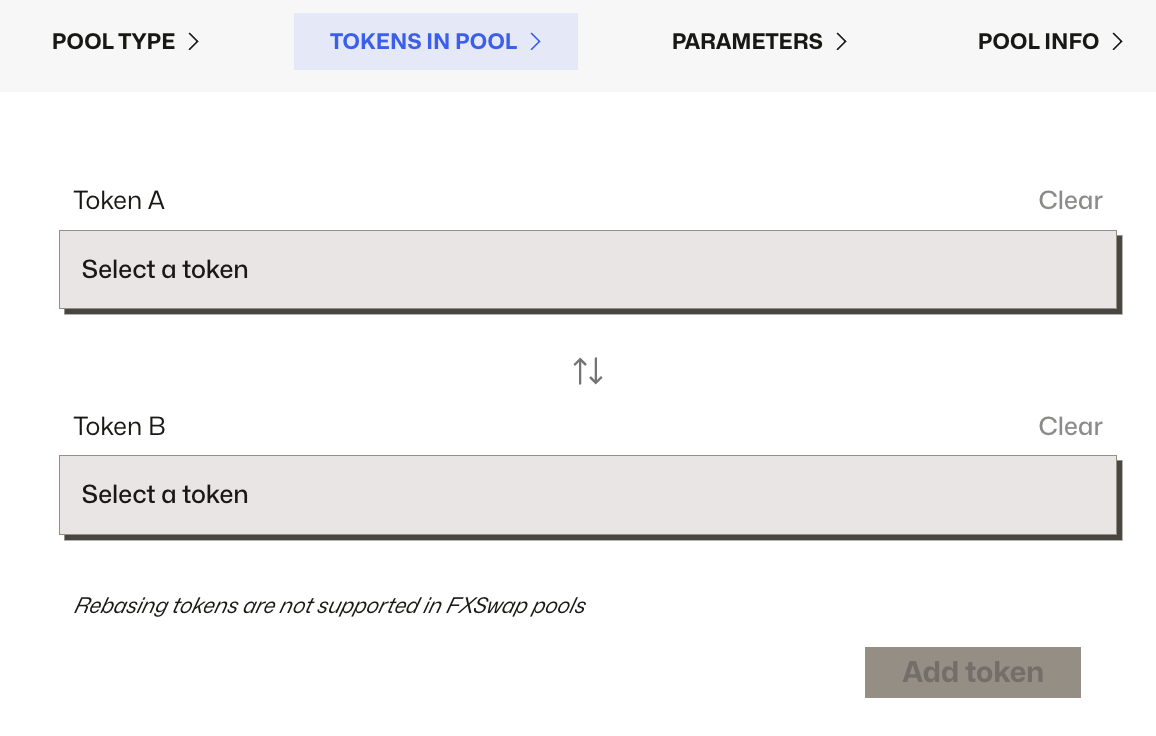Viewport: 1156px width, 736px height.
Task: Click the down arrow of the swap icon
Action: [595, 370]
